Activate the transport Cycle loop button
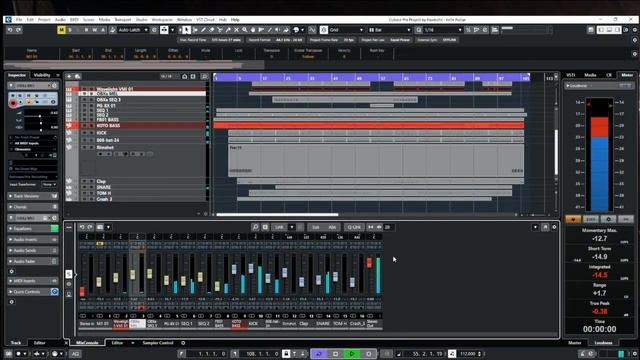This screenshot has height=360, width=640. (318, 354)
